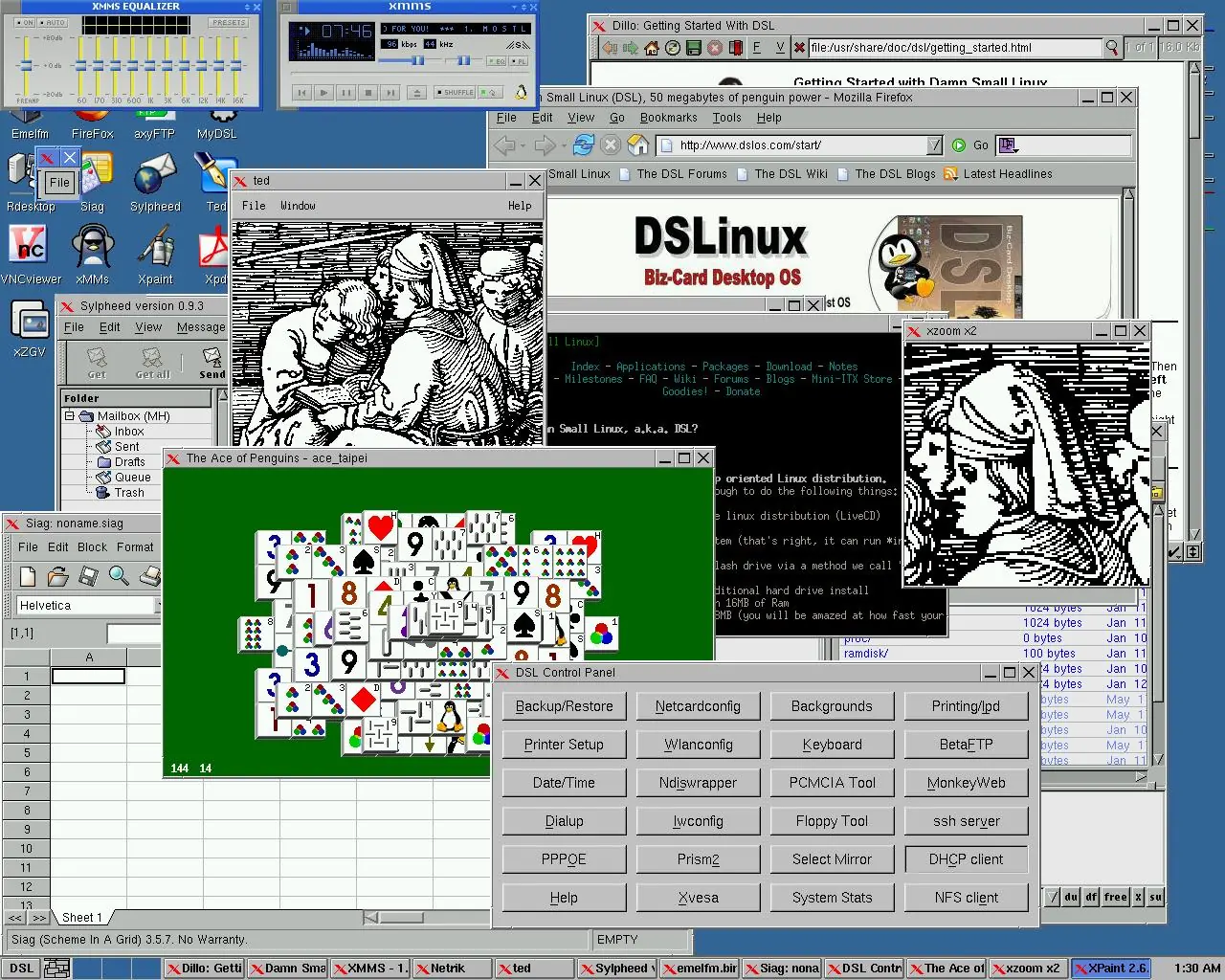Open the print icon in Siag toolbar
This screenshot has width=1225, height=980.
pos(150,576)
